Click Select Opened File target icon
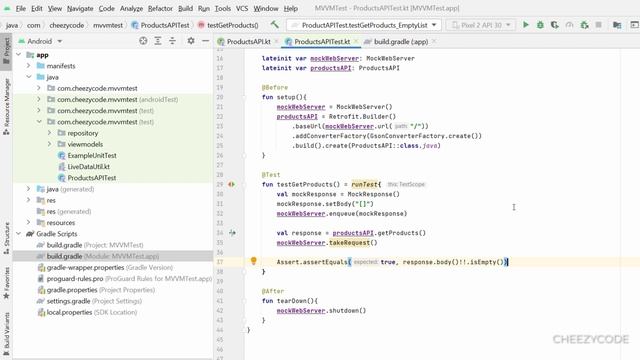The width and height of the screenshot is (640, 360). click(x=143, y=41)
